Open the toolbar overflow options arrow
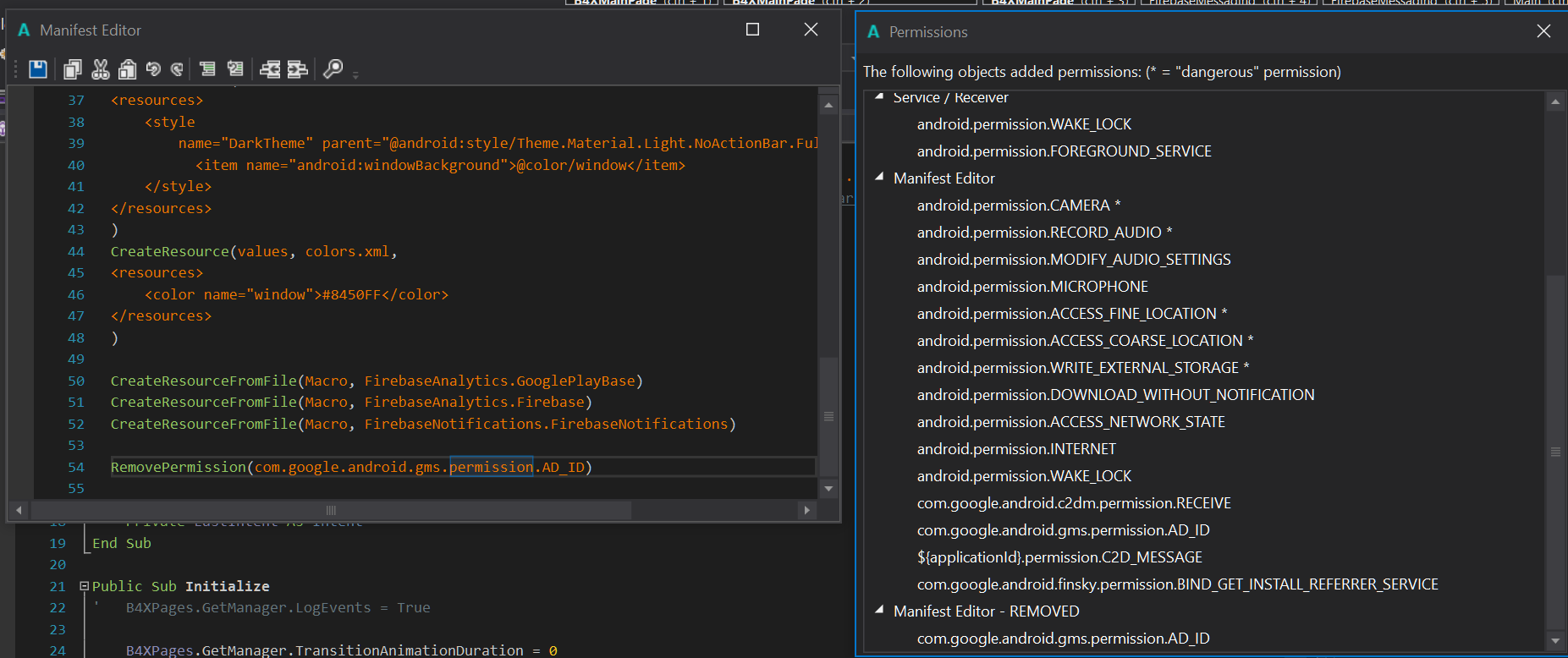Viewport: 1568px width, 658px height. coord(355,75)
